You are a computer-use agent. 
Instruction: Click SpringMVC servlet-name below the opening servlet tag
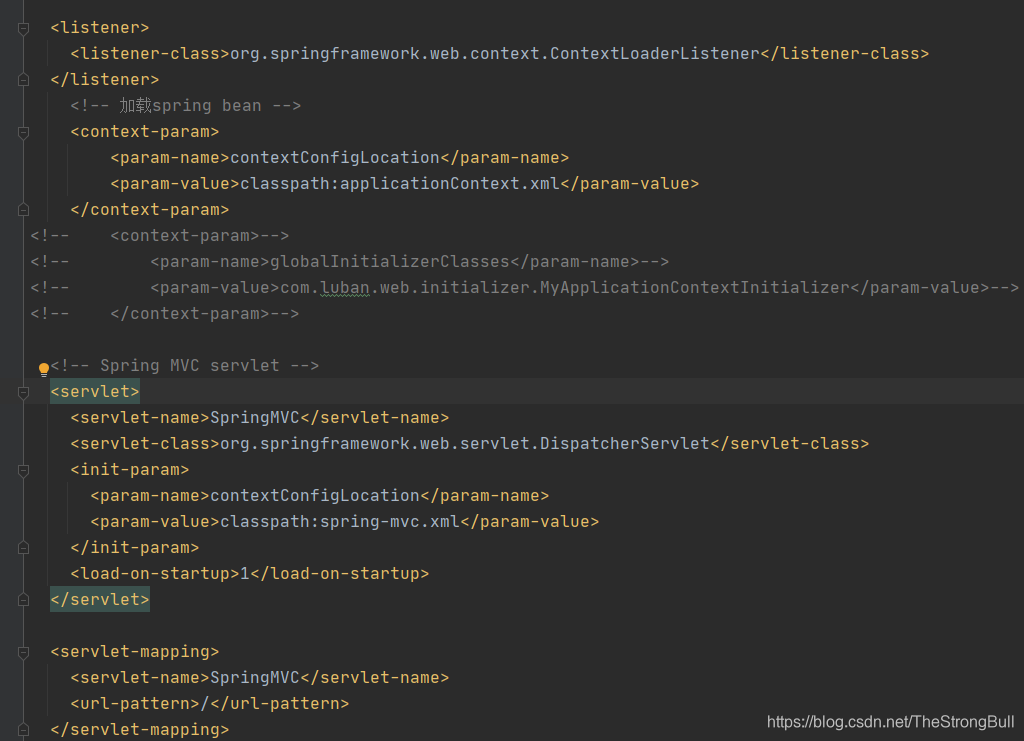tap(259, 418)
